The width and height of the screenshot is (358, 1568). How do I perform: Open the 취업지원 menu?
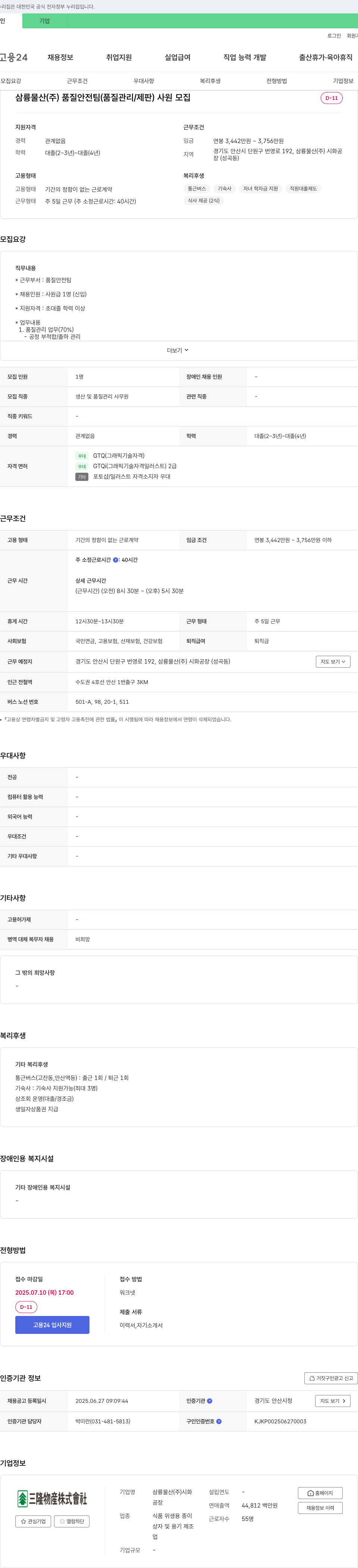tap(119, 57)
